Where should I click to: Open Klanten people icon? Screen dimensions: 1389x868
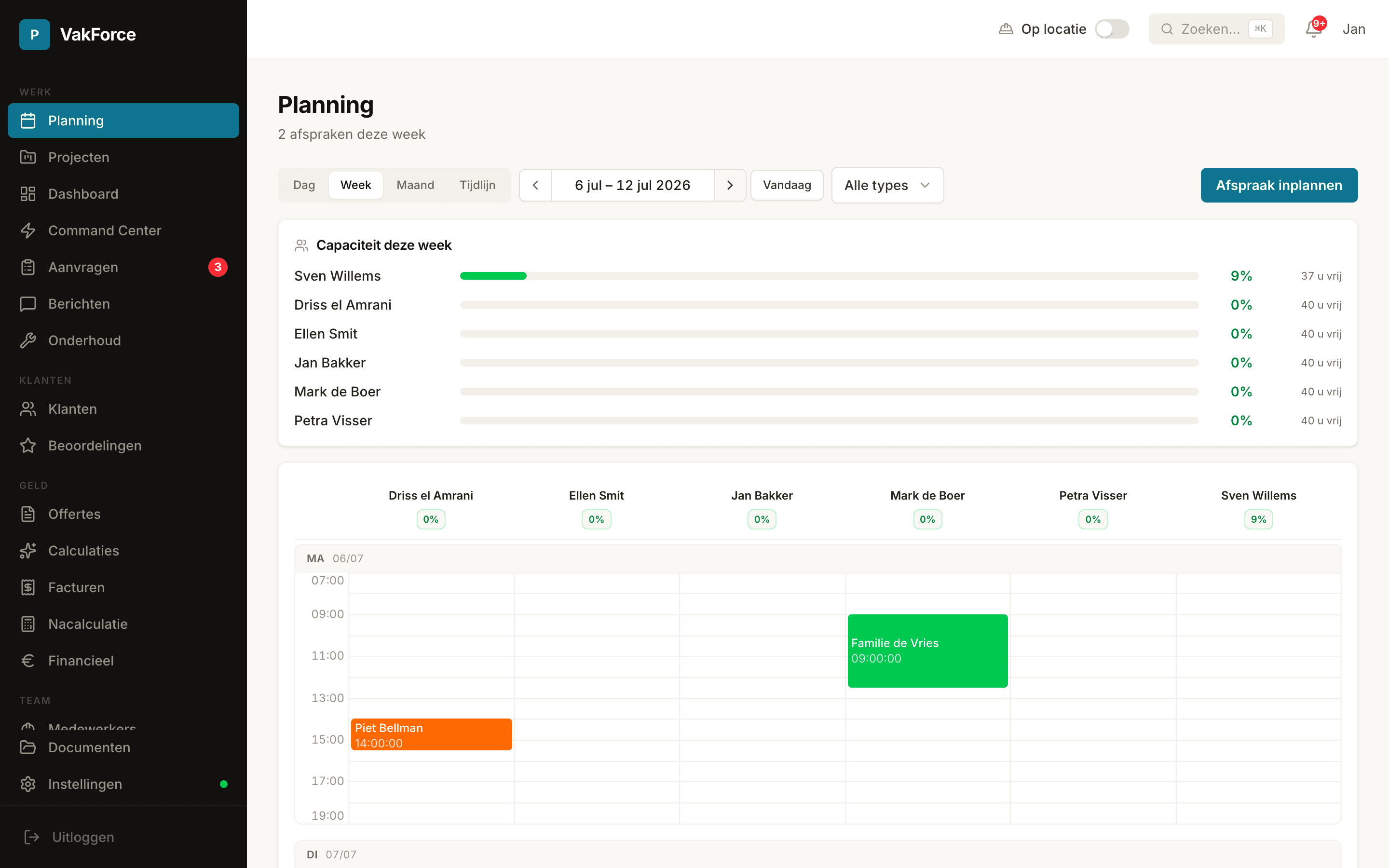click(28, 409)
